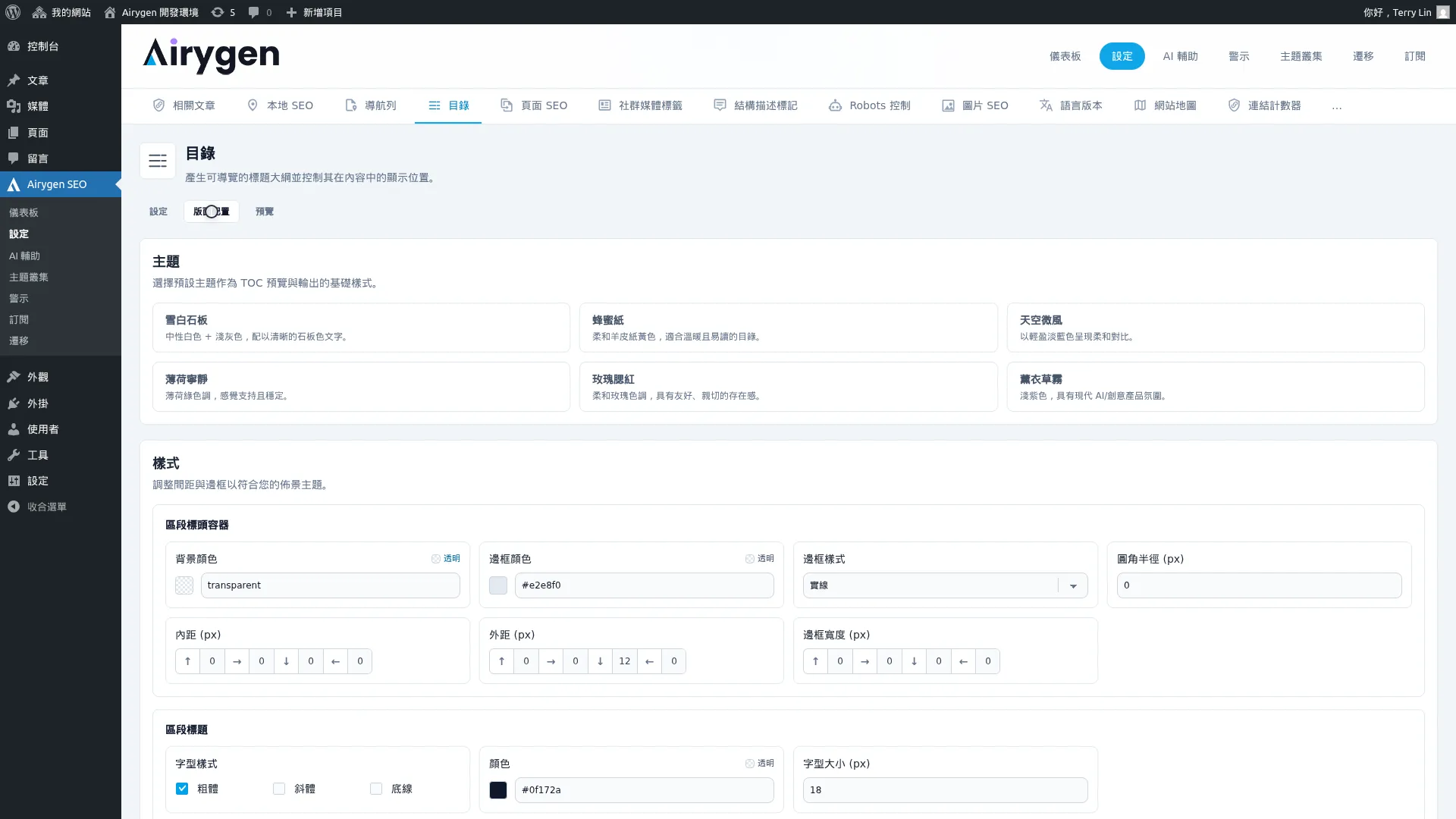Click the 目錄 list icon beside heading
The width and height of the screenshot is (1456, 819).
tap(158, 161)
